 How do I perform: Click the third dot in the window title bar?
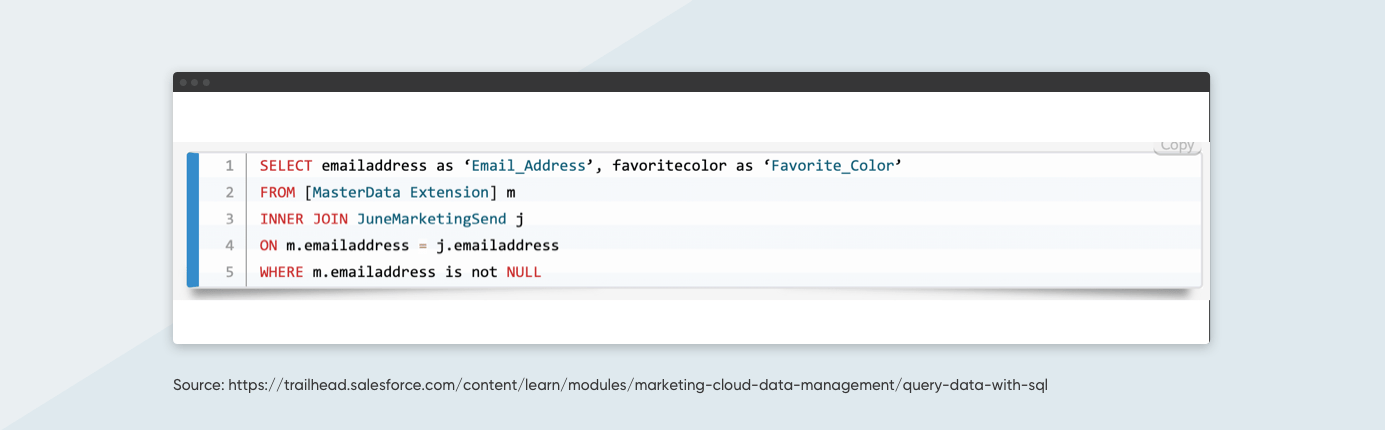coord(206,82)
